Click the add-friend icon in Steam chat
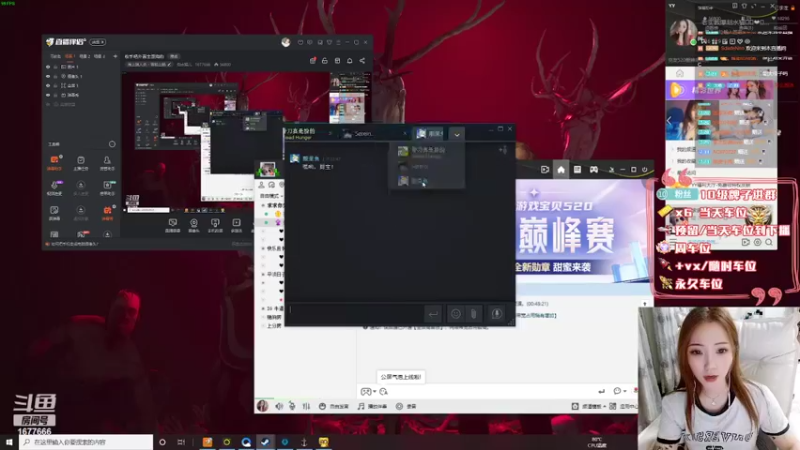The image size is (800, 450). [x=503, y=149]
